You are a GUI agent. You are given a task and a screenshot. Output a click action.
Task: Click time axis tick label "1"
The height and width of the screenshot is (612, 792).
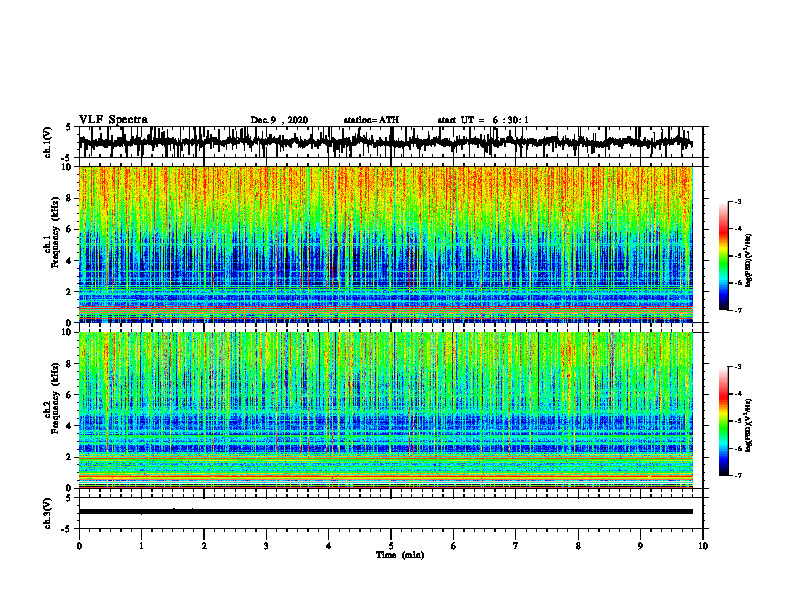pos(141,546)
